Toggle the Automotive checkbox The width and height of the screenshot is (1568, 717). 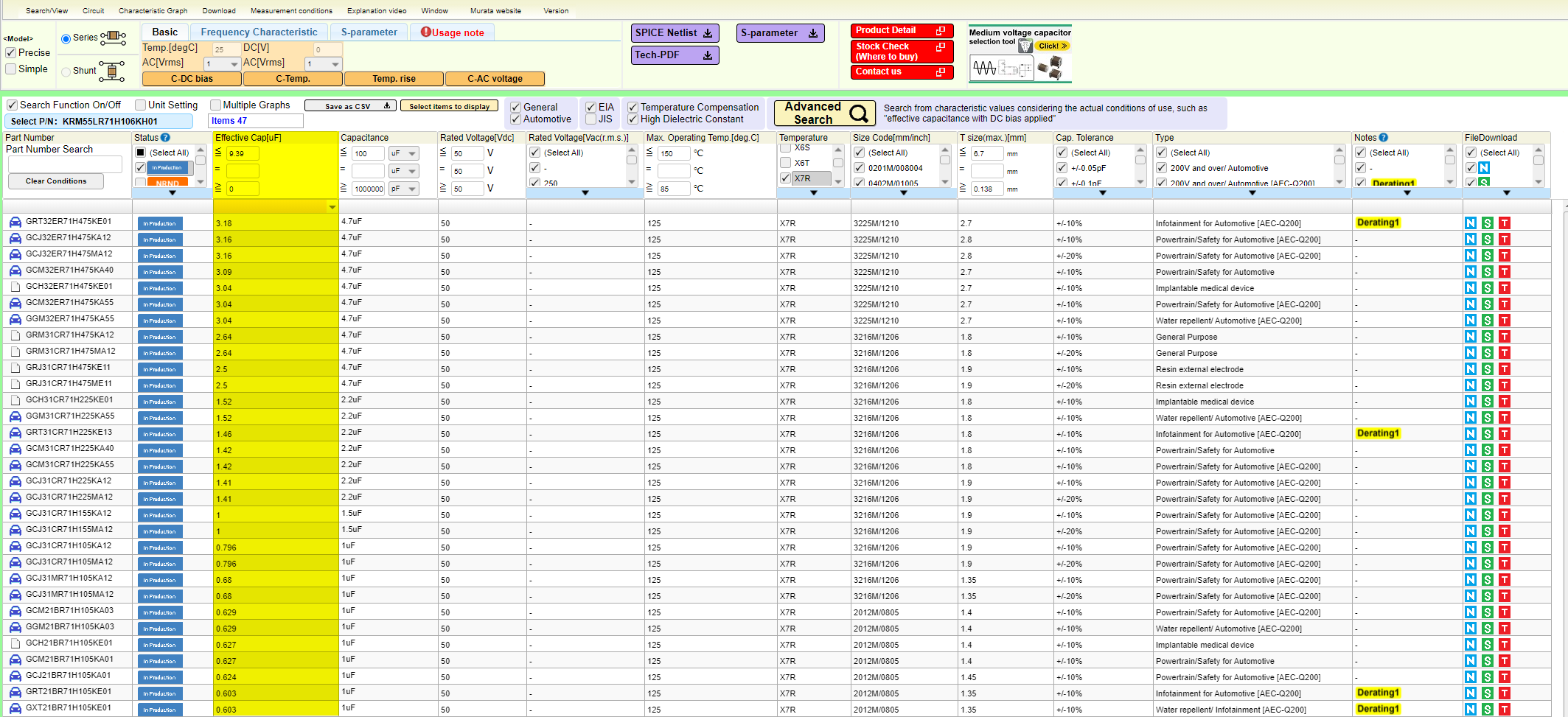click(x=516, y=119)
